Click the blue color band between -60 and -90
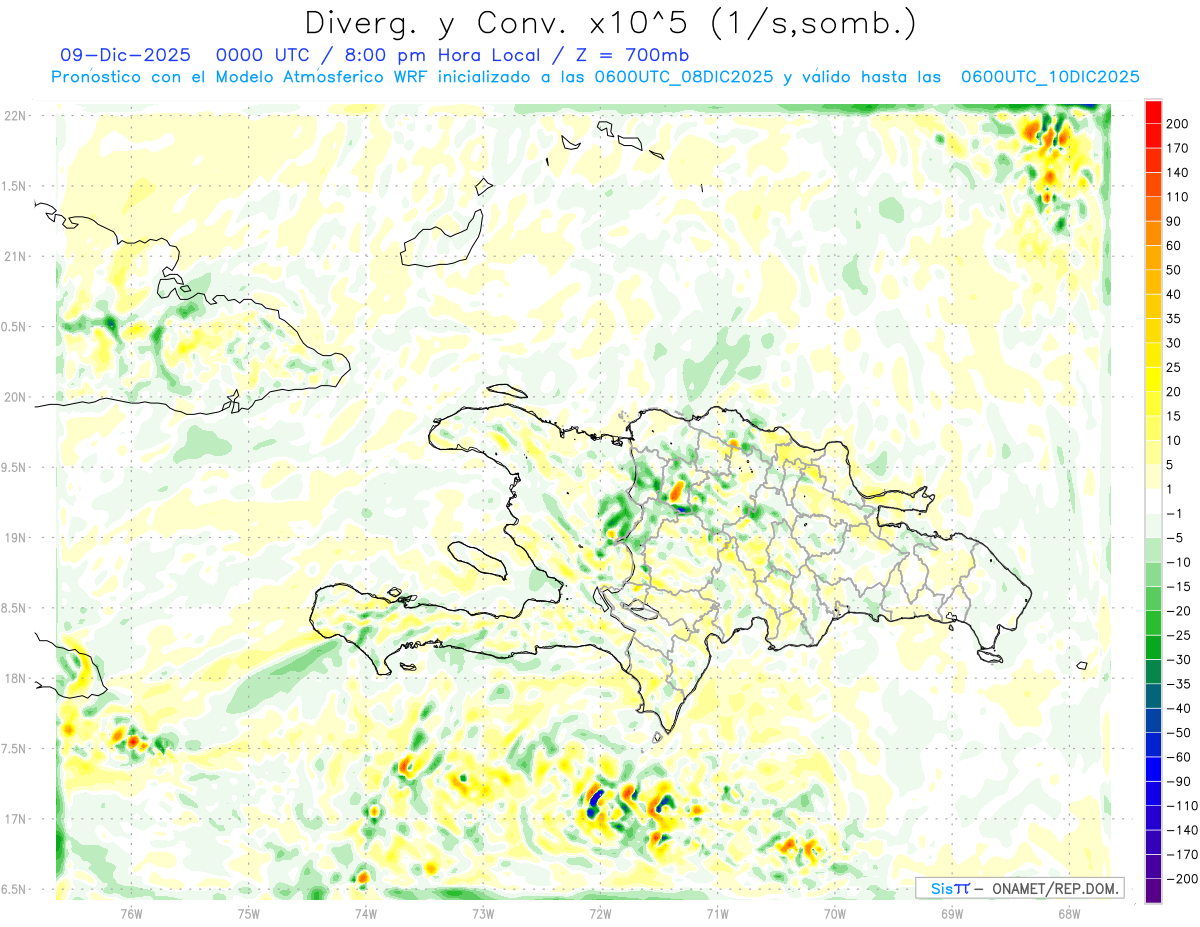 point(1153,769)
